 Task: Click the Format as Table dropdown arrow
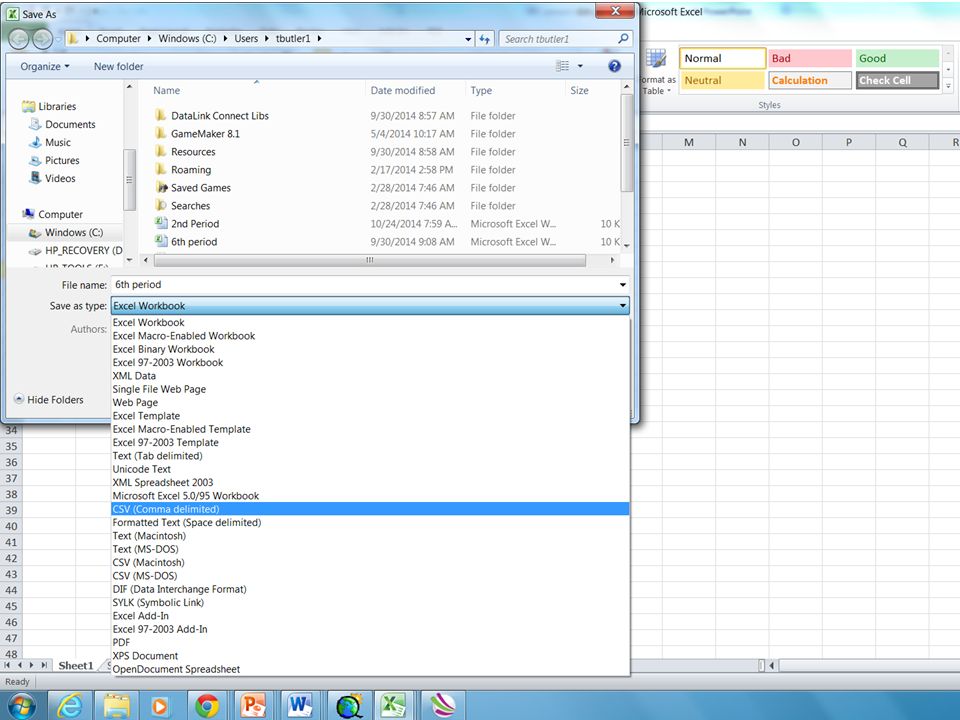click(669, 91)
